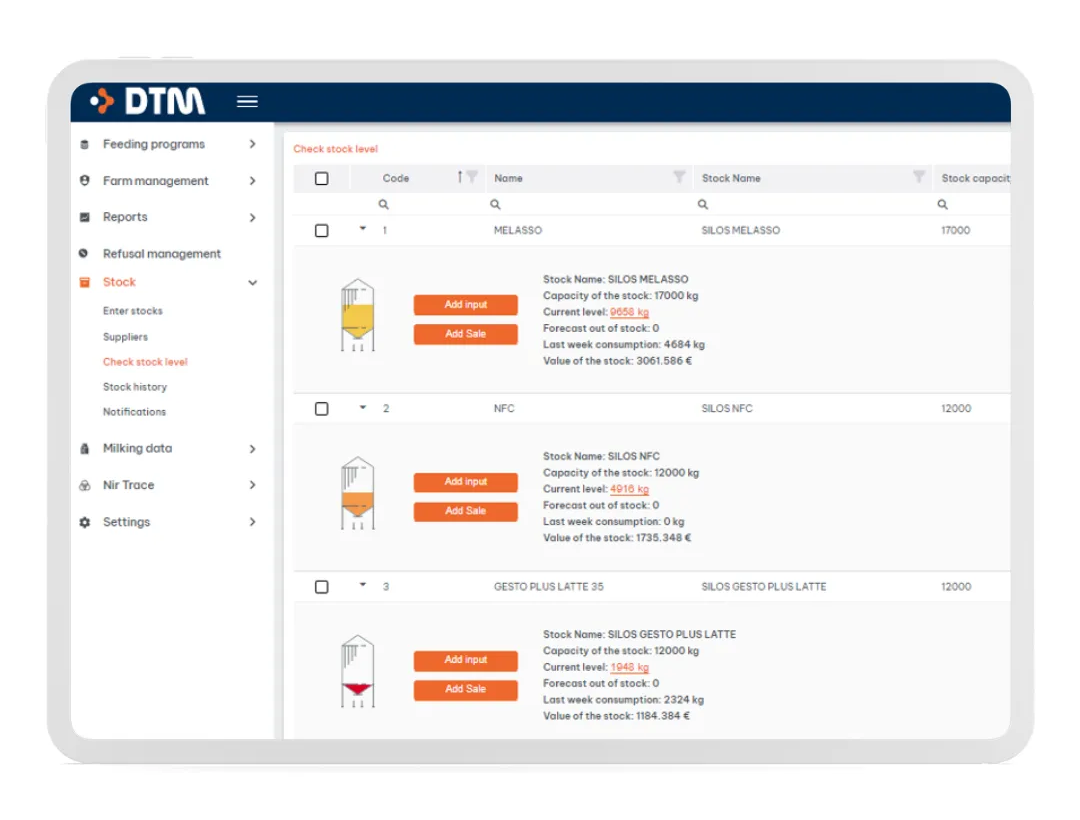Collapse the MELASSO row detail arrow
The height and width of the screenshot is (820, 1080).
363,229
